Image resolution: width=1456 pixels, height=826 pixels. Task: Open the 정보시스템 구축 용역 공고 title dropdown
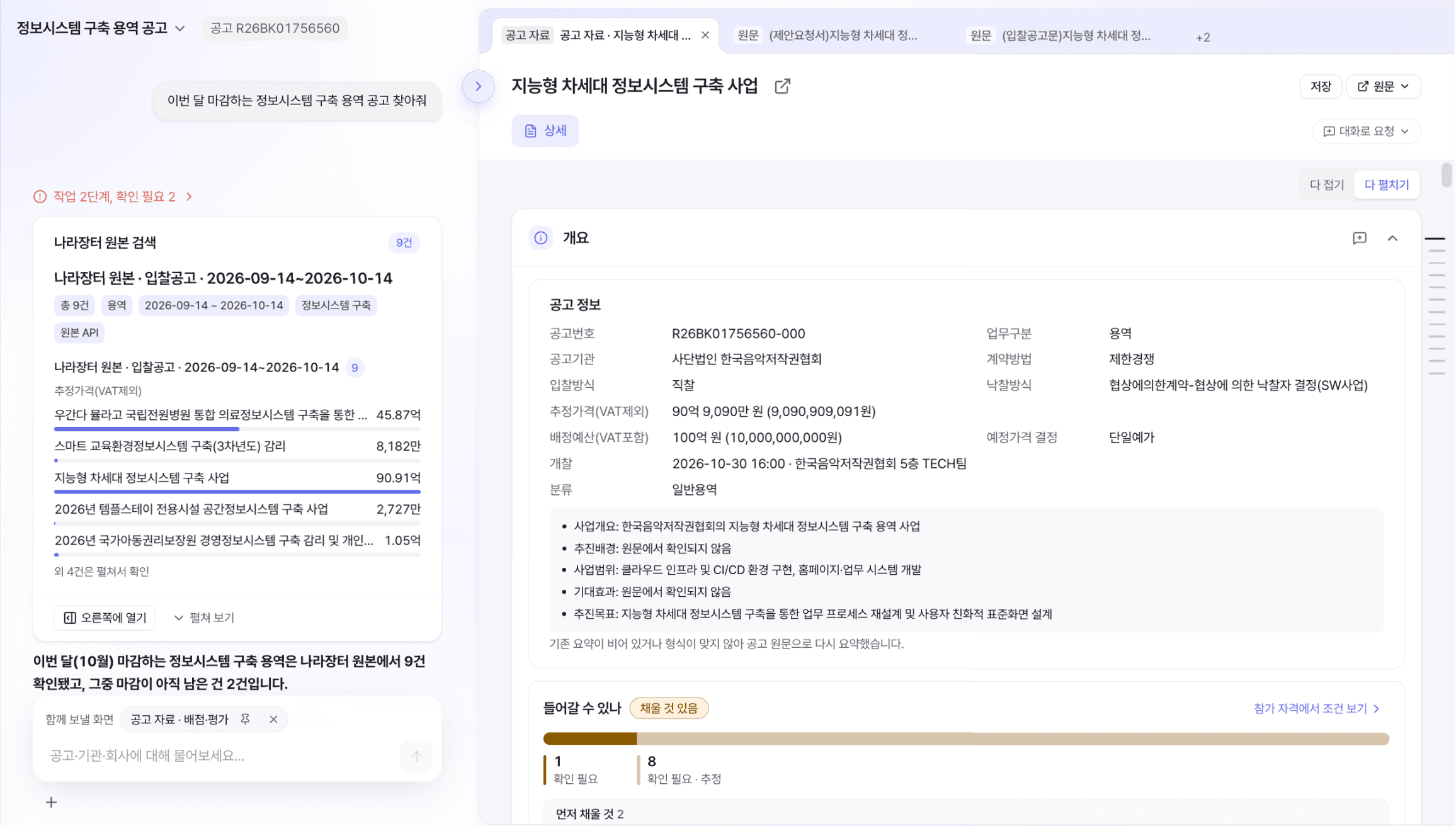tap(101, 28)
